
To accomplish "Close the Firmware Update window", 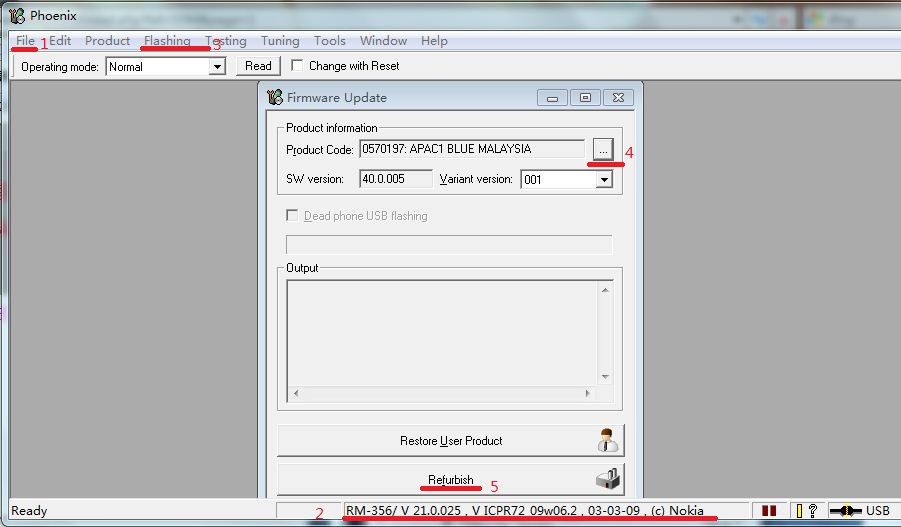I will coord(618,98).
